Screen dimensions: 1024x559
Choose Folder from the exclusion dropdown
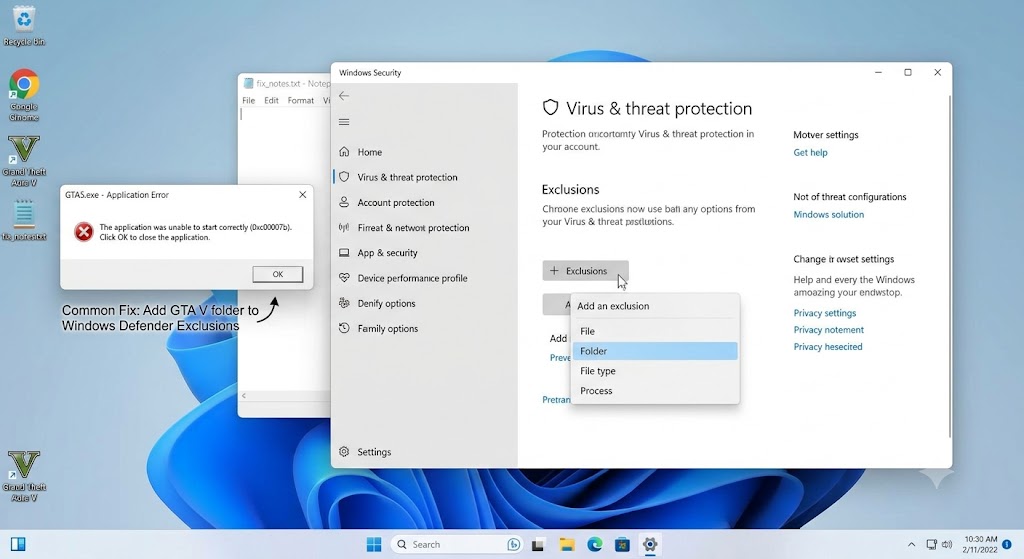tap(655, 351)
